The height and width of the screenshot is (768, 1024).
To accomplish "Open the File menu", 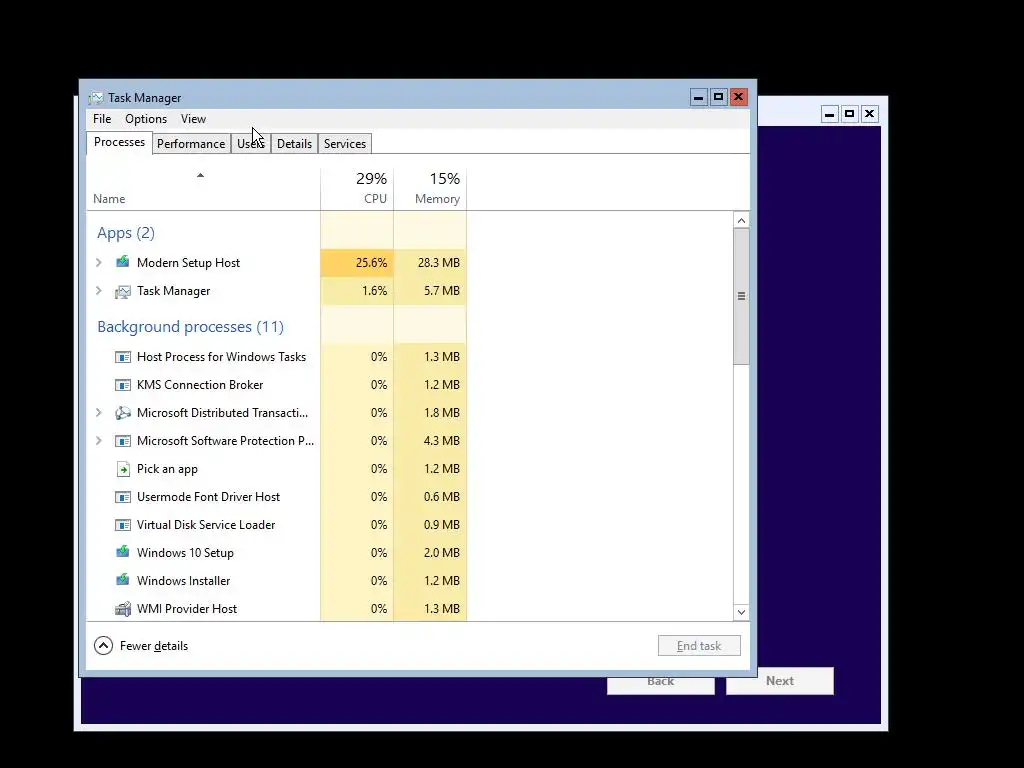I will [102, 119].
